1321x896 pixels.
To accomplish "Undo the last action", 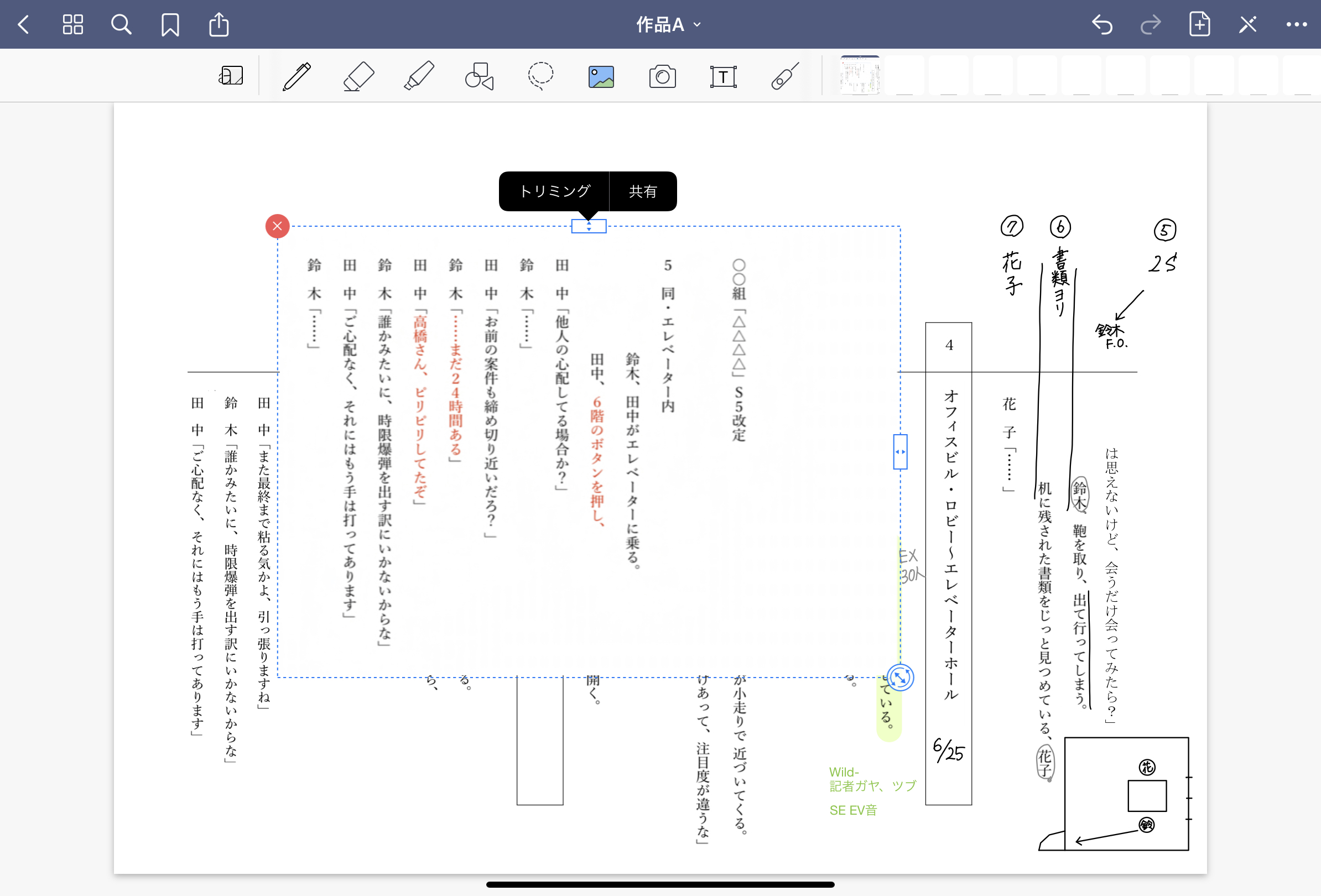I will (x=1102, y=24).
